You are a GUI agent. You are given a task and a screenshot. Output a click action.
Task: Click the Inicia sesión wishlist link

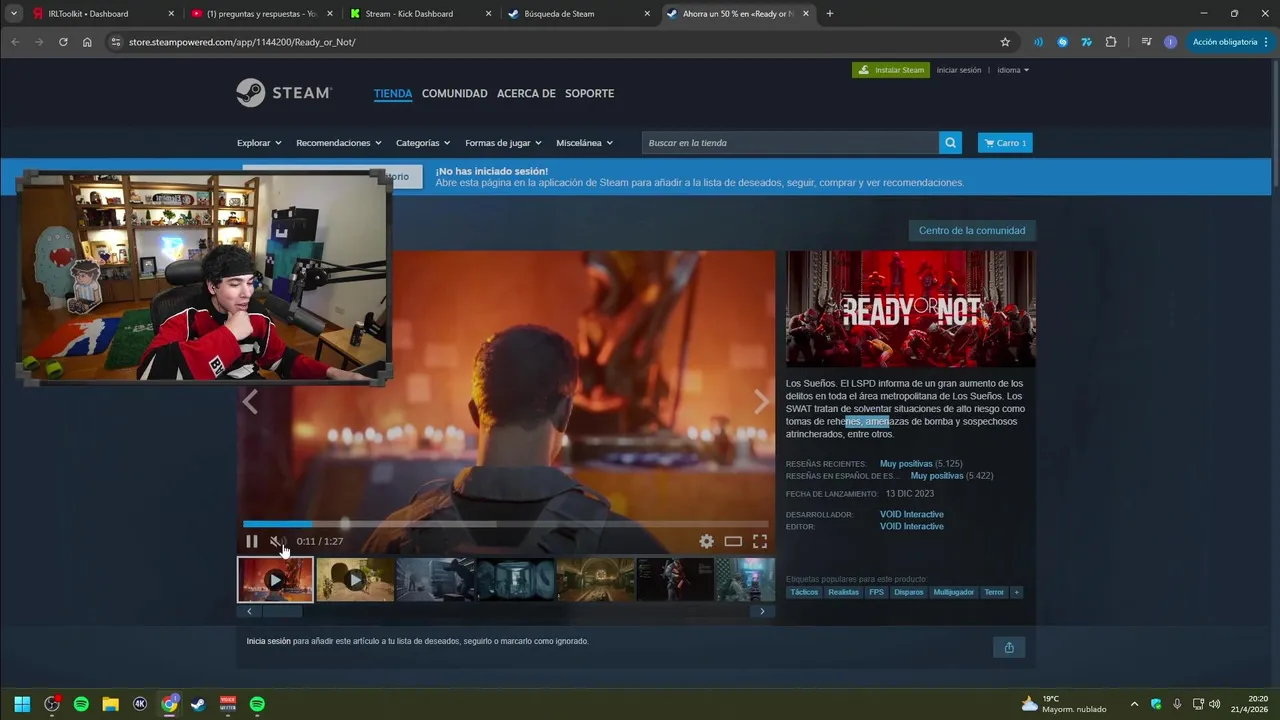point(268,641)
